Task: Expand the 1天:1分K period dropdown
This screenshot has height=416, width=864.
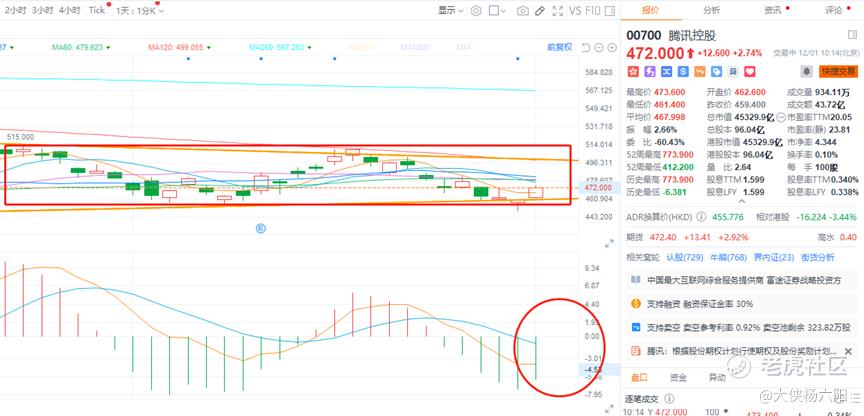Action: point(140,10)
